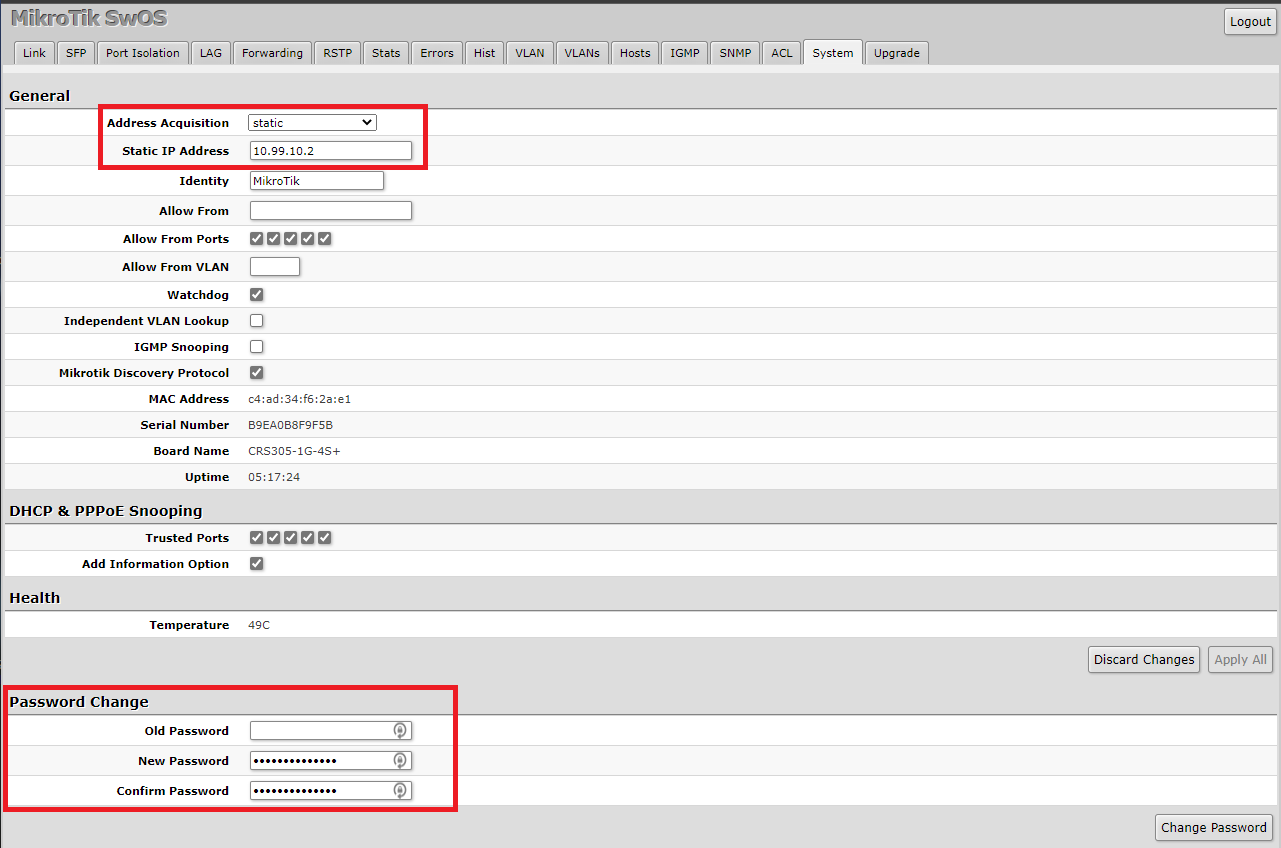Open the SNMP tab
This screenshot has width=1281, height=848.
point(735,53)
